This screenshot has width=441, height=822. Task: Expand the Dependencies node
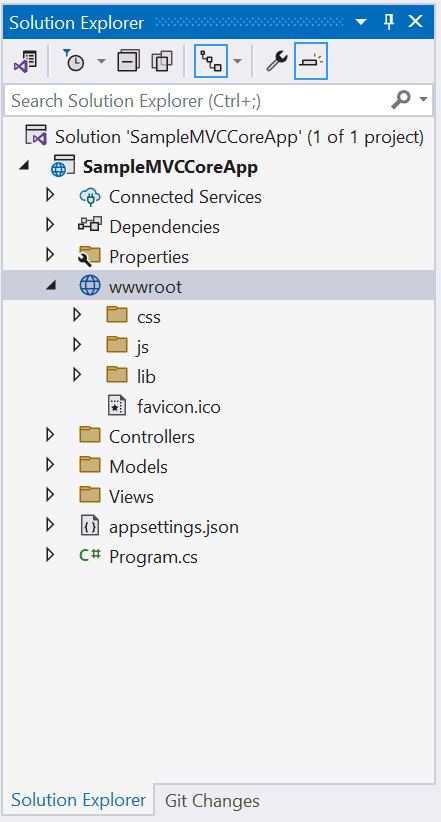(50, 225)
